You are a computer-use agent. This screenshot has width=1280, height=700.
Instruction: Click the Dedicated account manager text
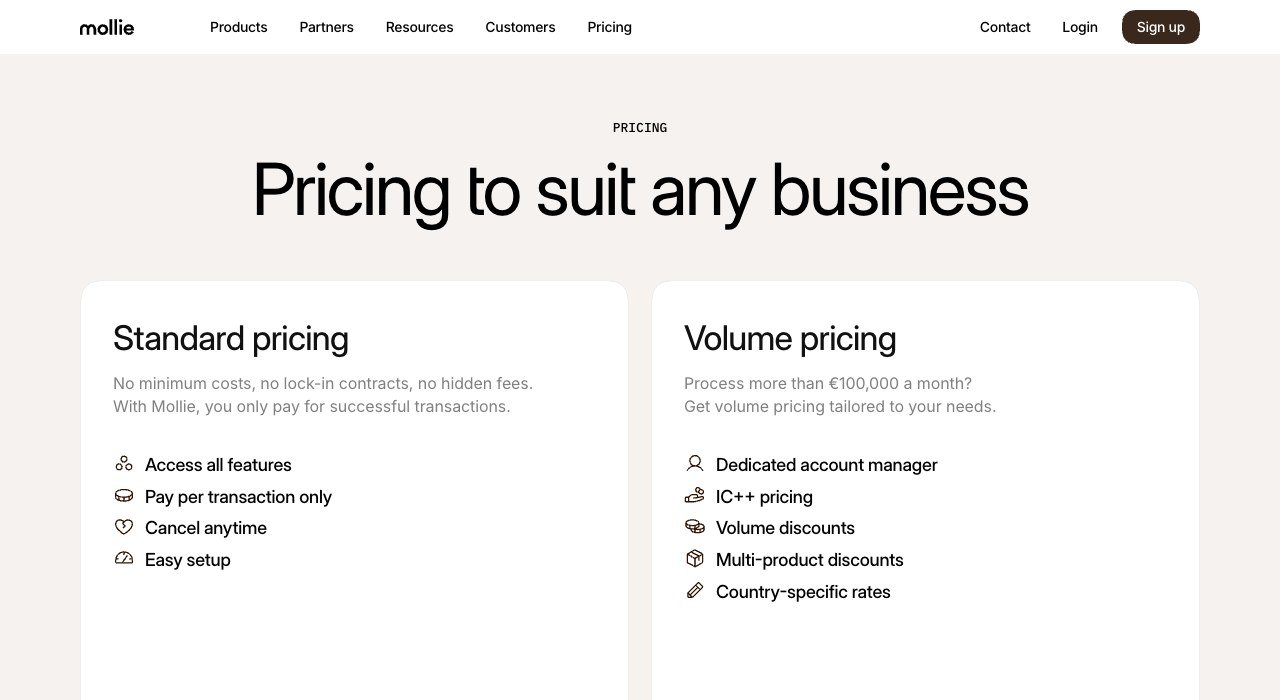(827, 465)
